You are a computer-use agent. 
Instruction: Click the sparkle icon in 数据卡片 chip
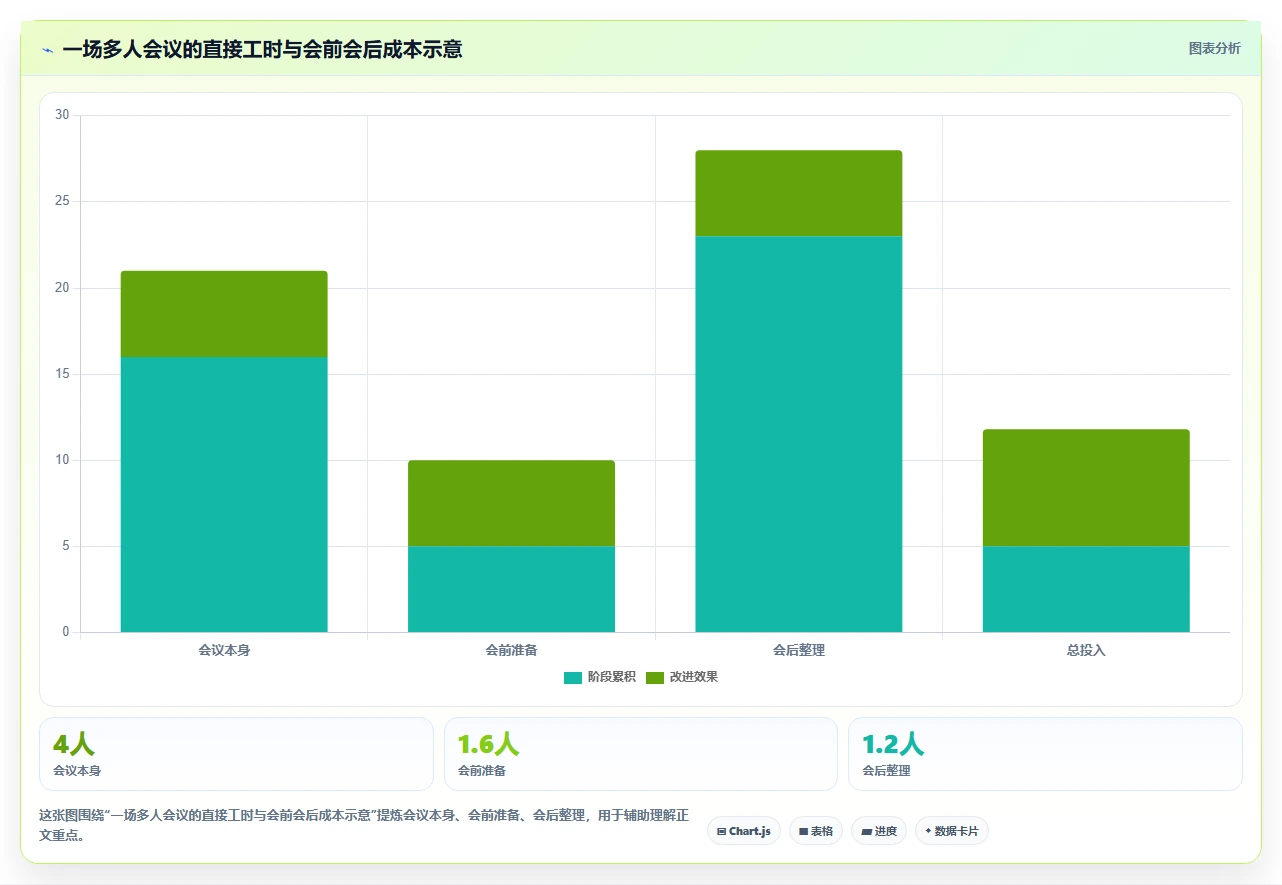[x=928, y=831]
